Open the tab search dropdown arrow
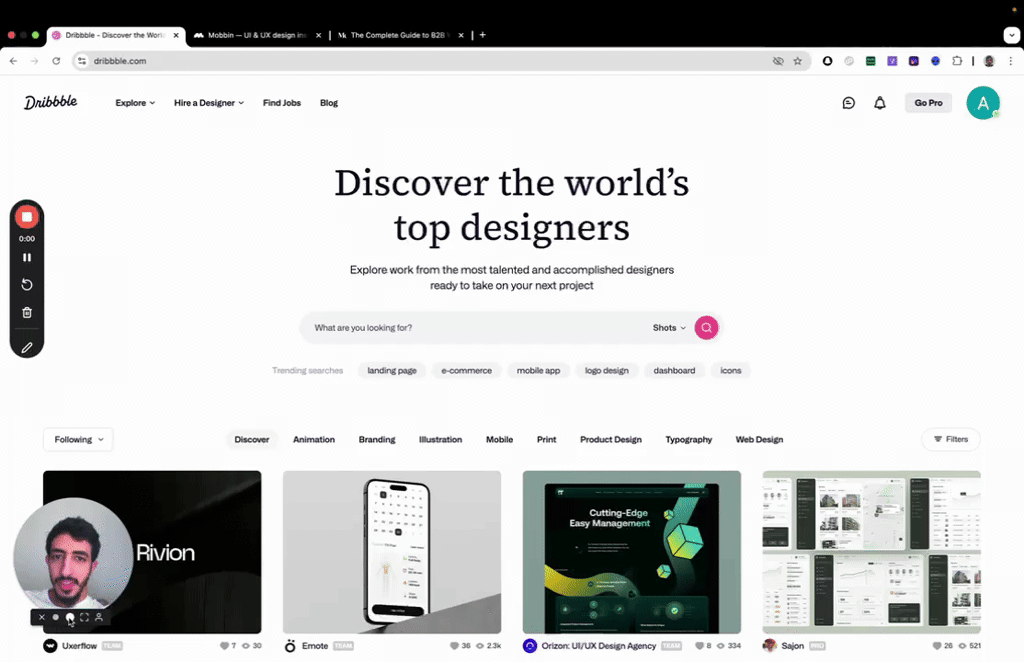The width and height of the screenshot is (1024, 662). (1012, 35)
